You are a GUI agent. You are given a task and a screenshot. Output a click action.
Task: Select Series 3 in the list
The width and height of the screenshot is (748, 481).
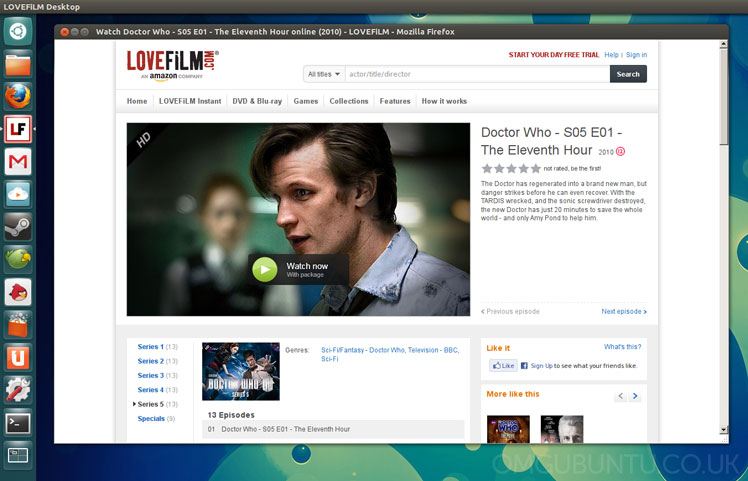(x=151, y=376)
